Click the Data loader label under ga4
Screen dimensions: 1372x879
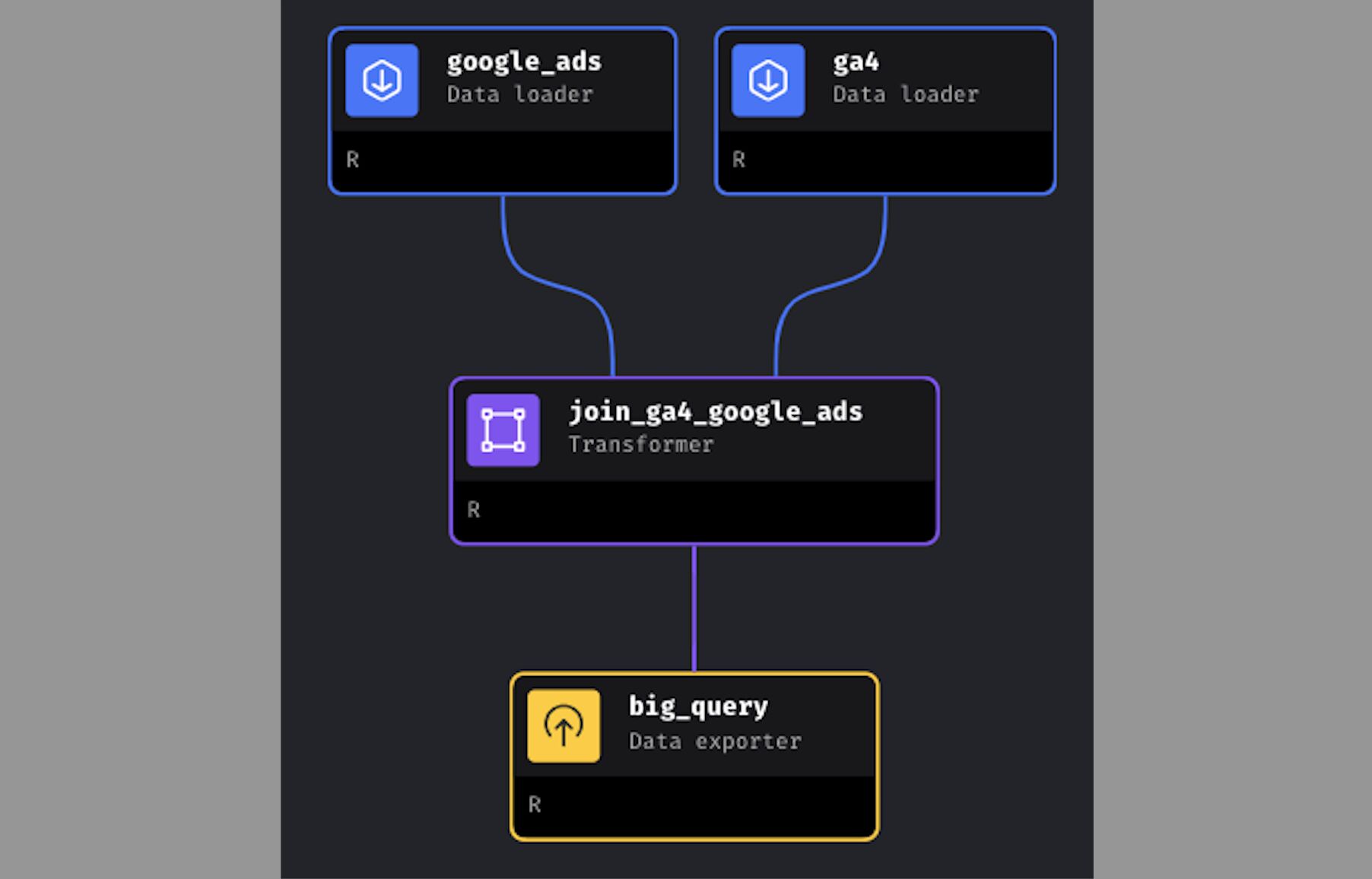[x=906, y=94]
